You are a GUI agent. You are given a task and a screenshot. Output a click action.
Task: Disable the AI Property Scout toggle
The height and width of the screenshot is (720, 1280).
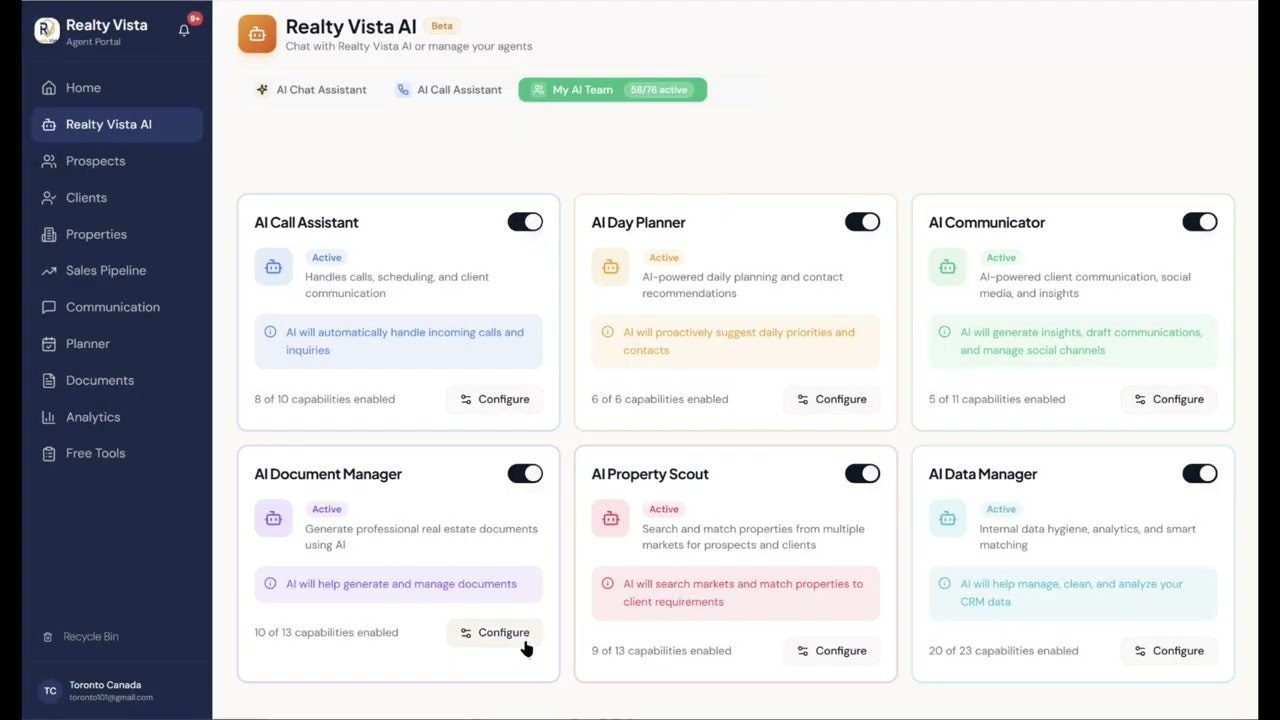point(862,474)
